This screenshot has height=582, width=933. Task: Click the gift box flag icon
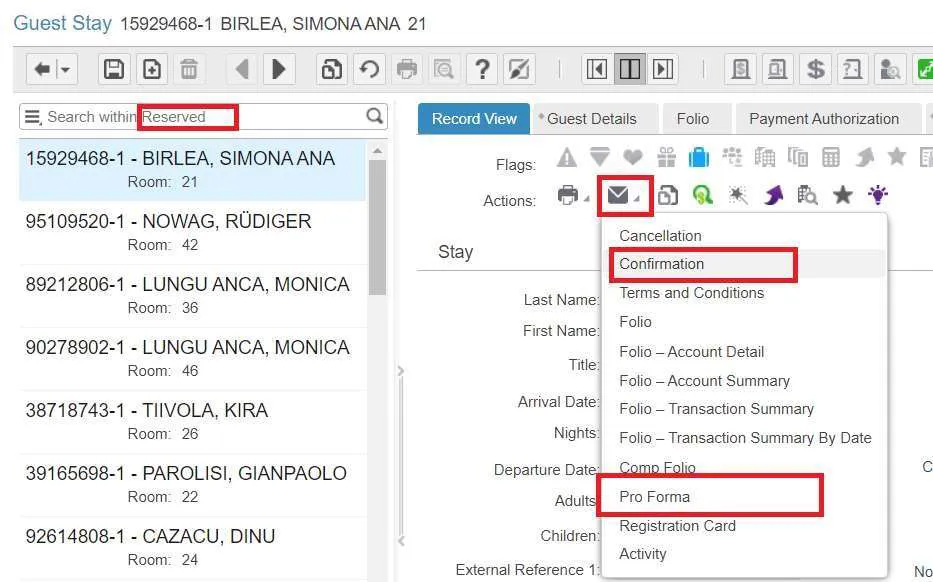click(x=666, y=158)
